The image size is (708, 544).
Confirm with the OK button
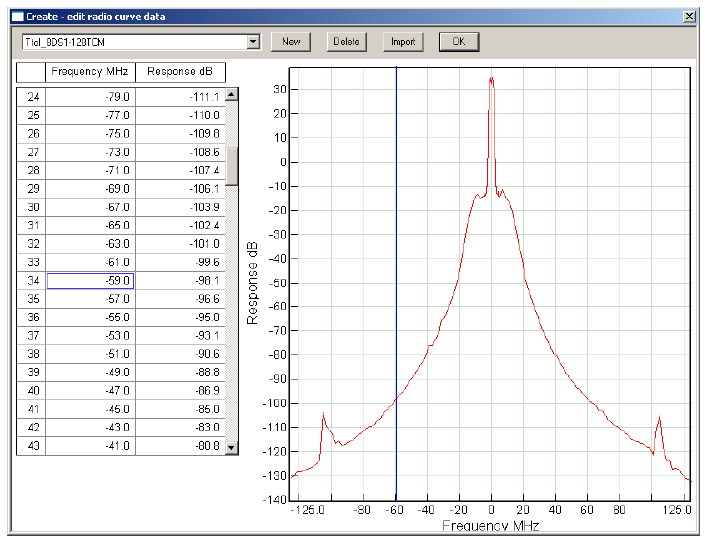pos(458,42)
